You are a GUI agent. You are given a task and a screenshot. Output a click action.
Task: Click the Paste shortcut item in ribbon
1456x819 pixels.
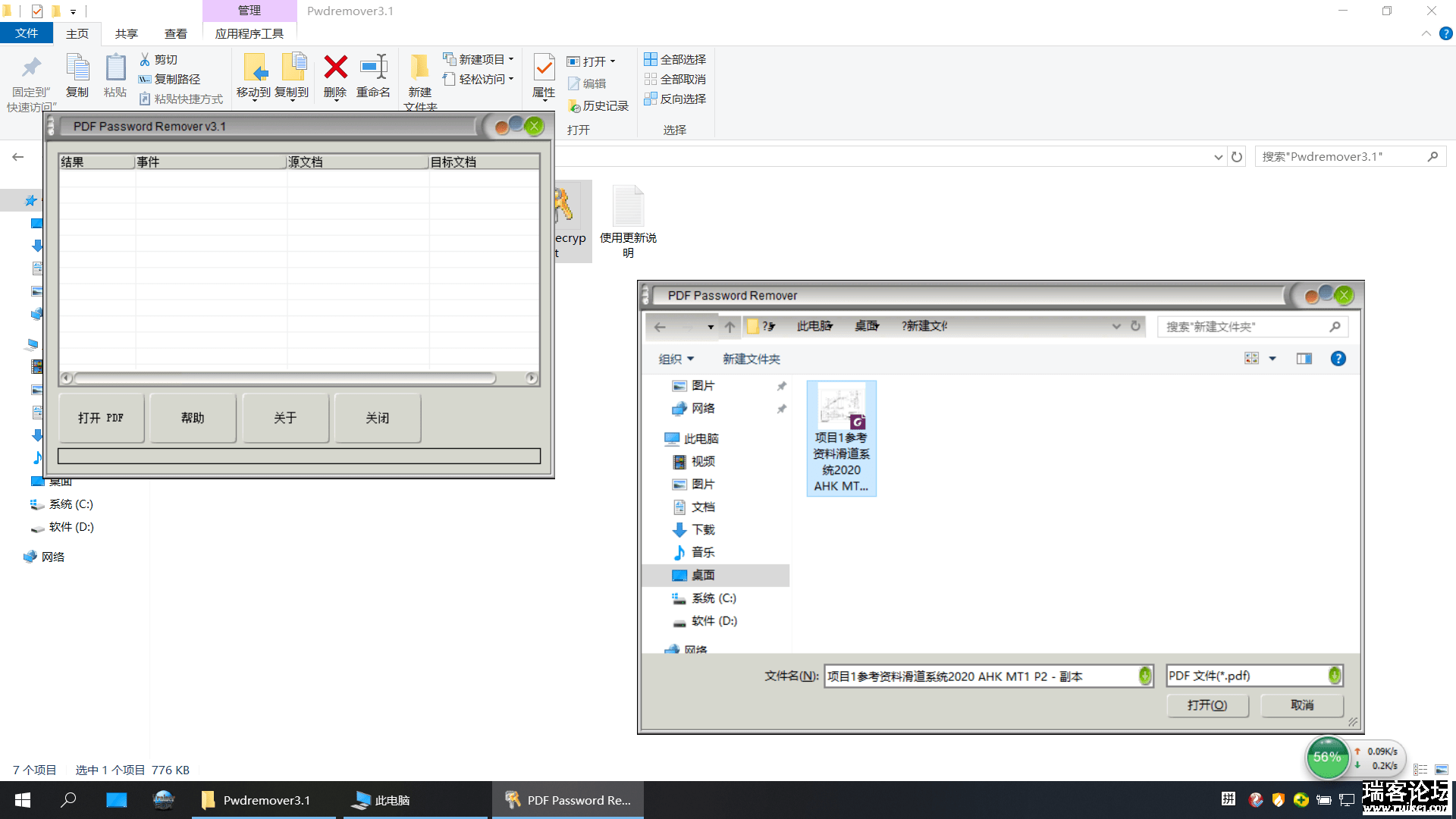181,99
